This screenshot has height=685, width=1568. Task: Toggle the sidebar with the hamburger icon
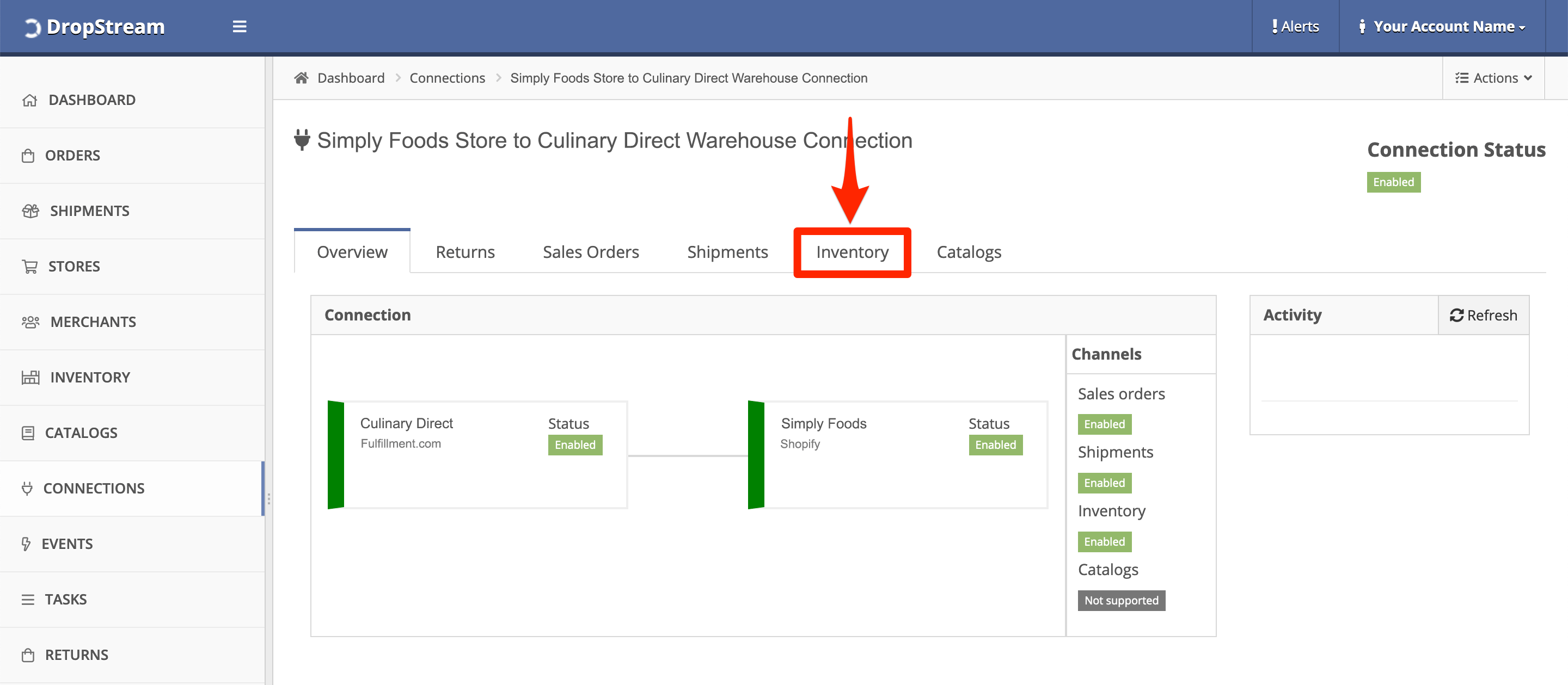pos(238,26)
